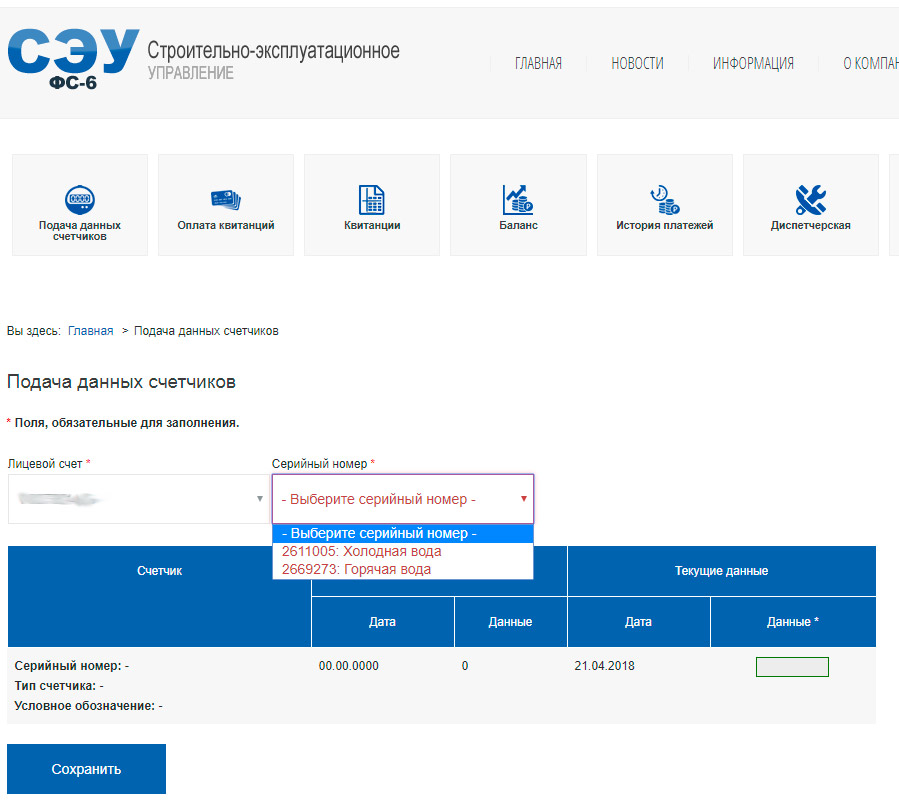Click the Баланс chart icon

tap(518, 199)
